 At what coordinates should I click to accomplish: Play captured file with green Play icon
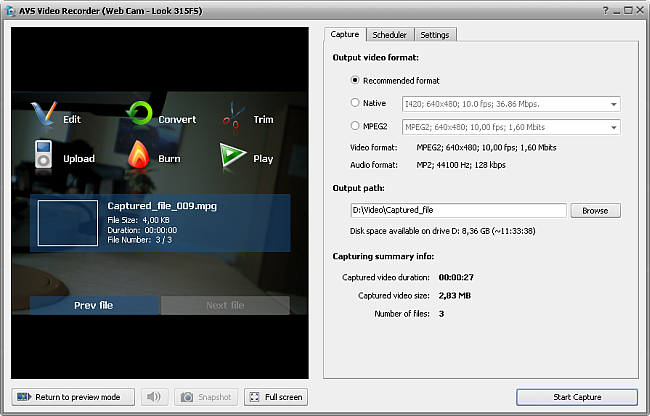click(x=233, y=155)
